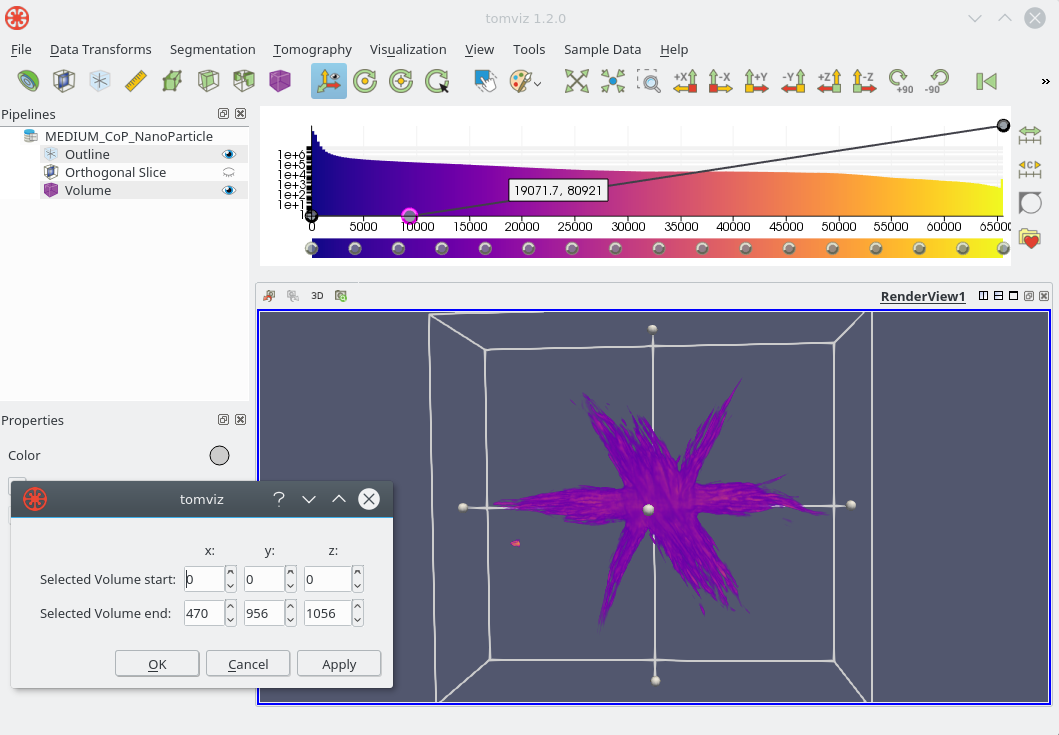The height and width of the screenshot is (735, 1059).
Task: Open the View menu
Action: (x=480, y=49)
